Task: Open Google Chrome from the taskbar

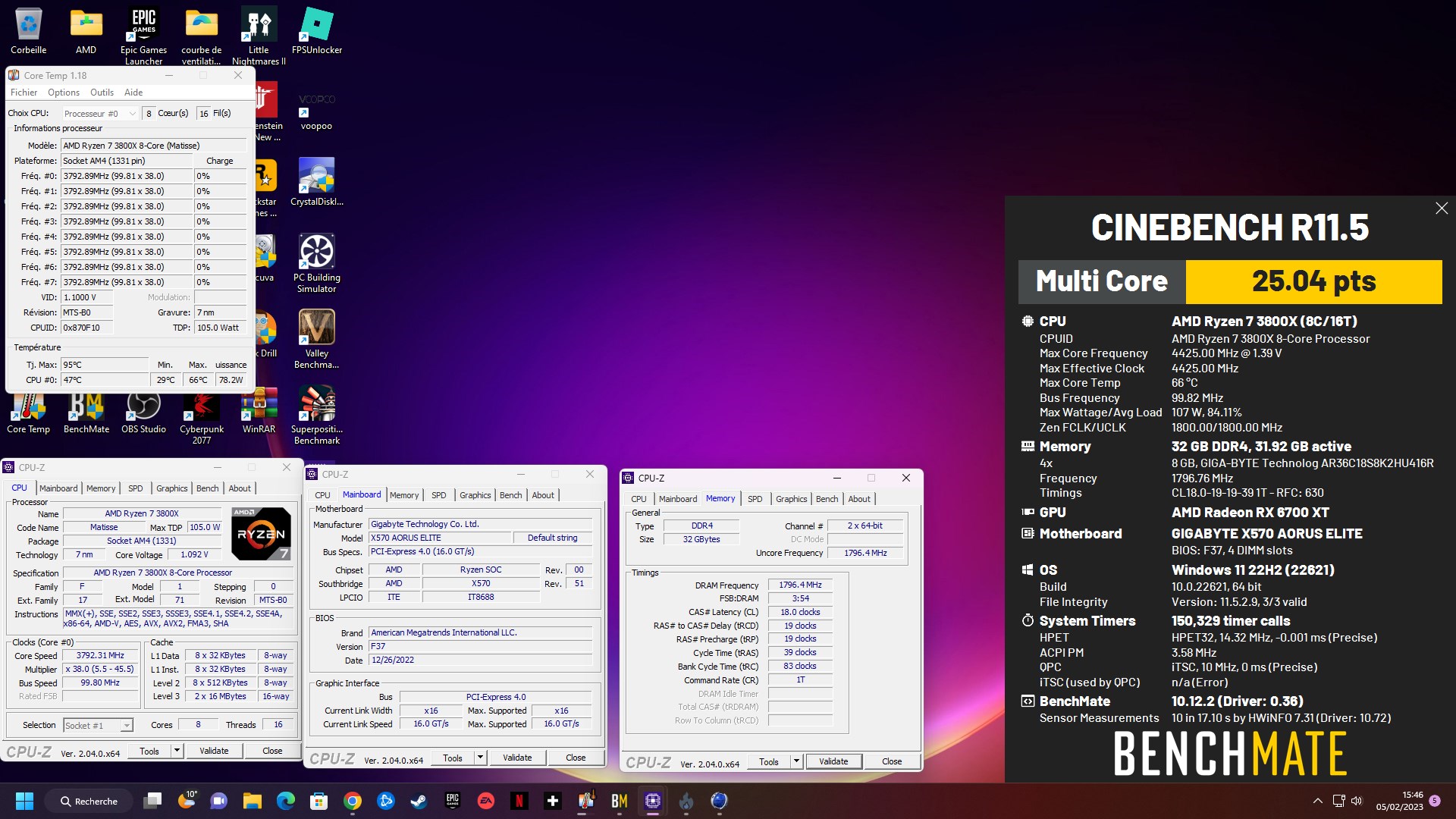Action: pyautogui.click(x=352, y=801)
